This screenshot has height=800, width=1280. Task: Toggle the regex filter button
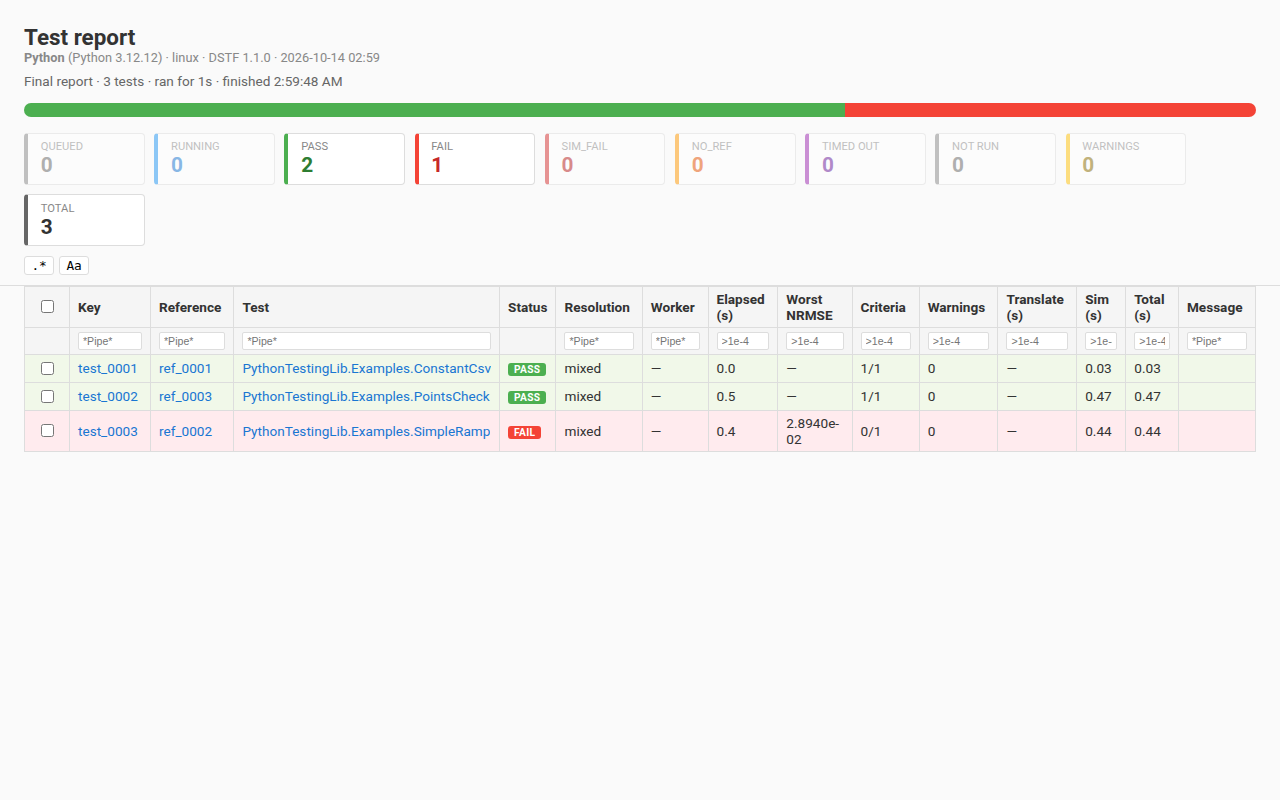[39, 266]
